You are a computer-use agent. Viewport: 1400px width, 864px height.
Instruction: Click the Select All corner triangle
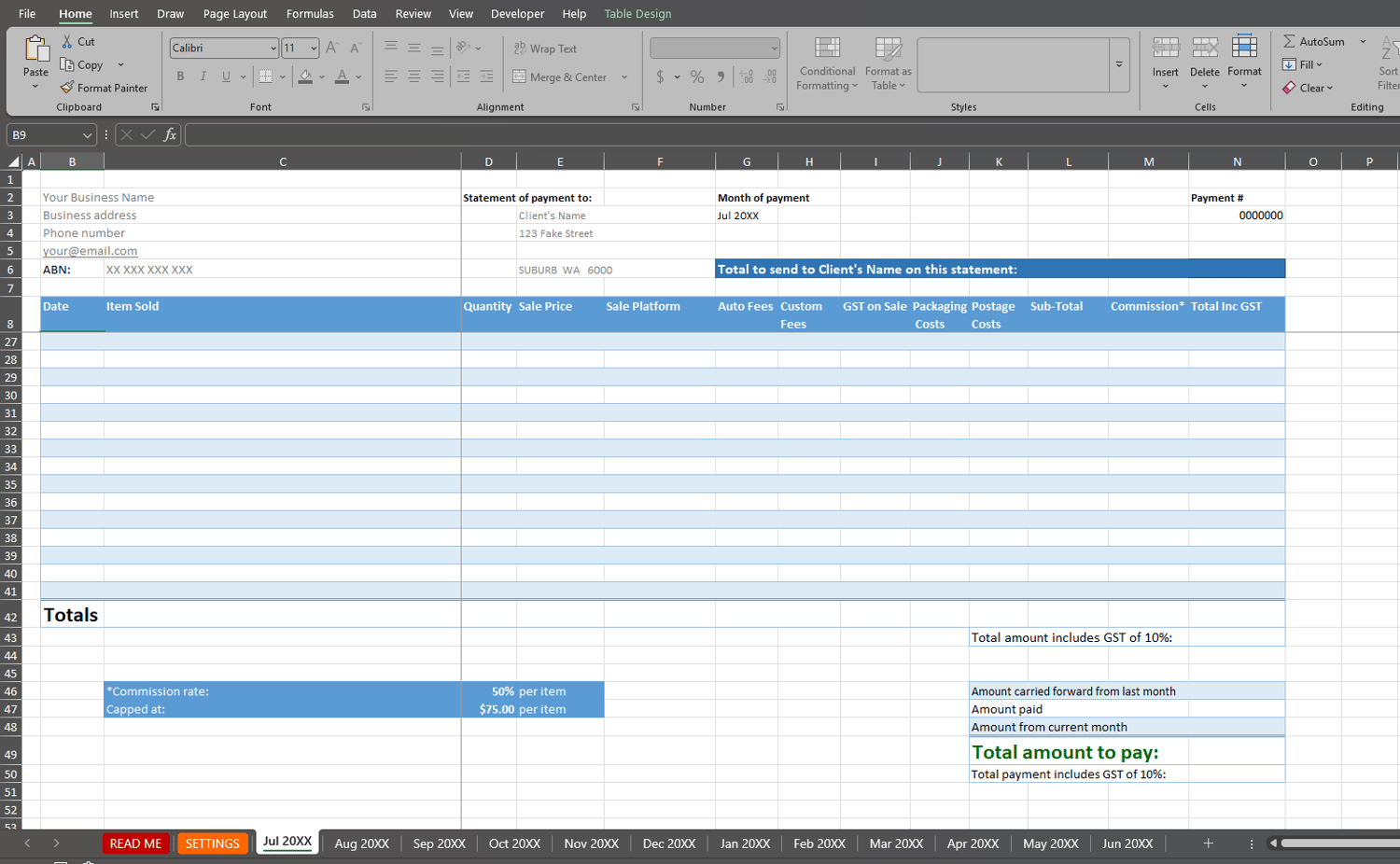[x=13, y=161]
